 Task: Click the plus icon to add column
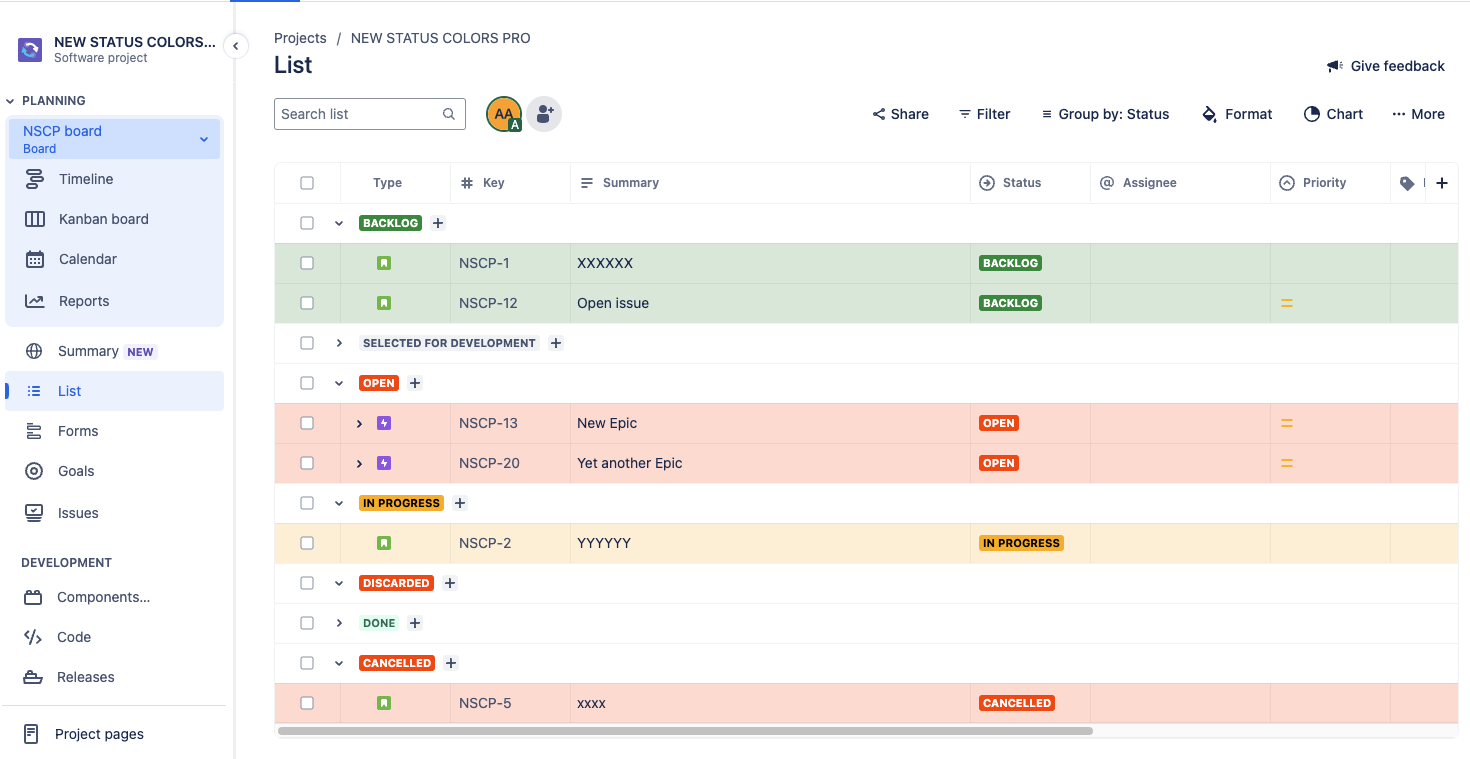click(1441, 183)
